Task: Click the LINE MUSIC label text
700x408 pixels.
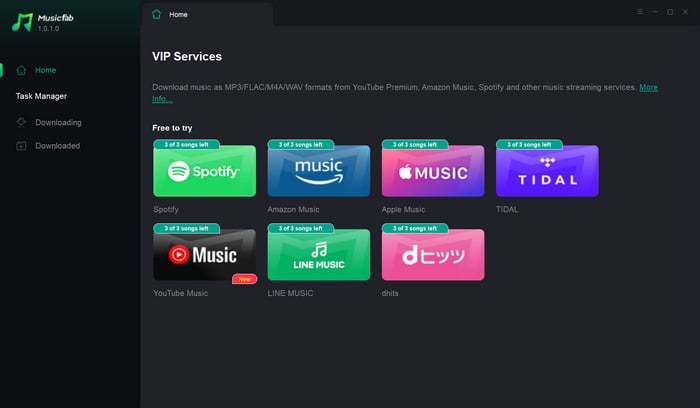Action: click(290, 293)
